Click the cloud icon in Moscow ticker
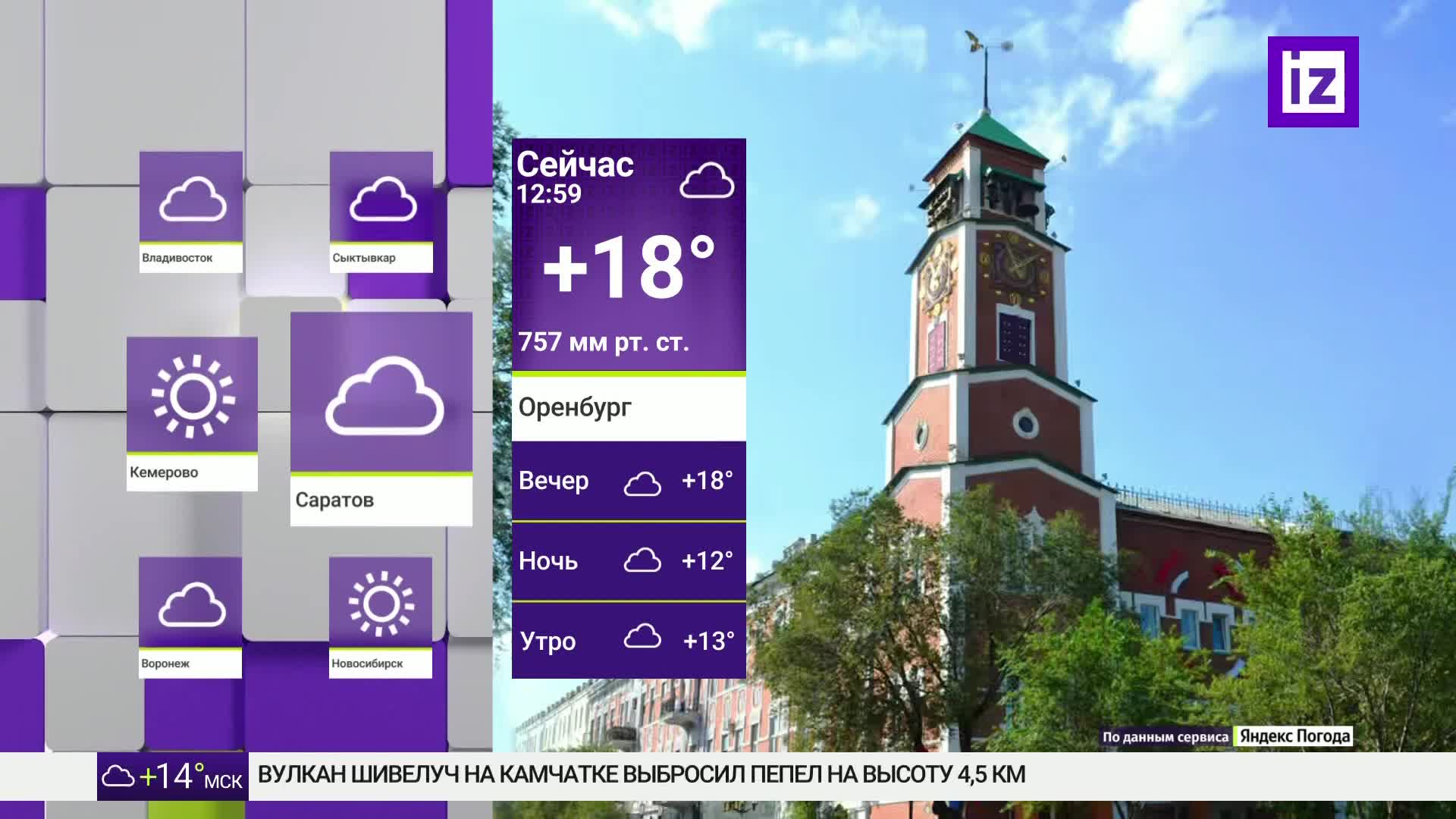Screen dimensions: 1456x819 [118, 777]
